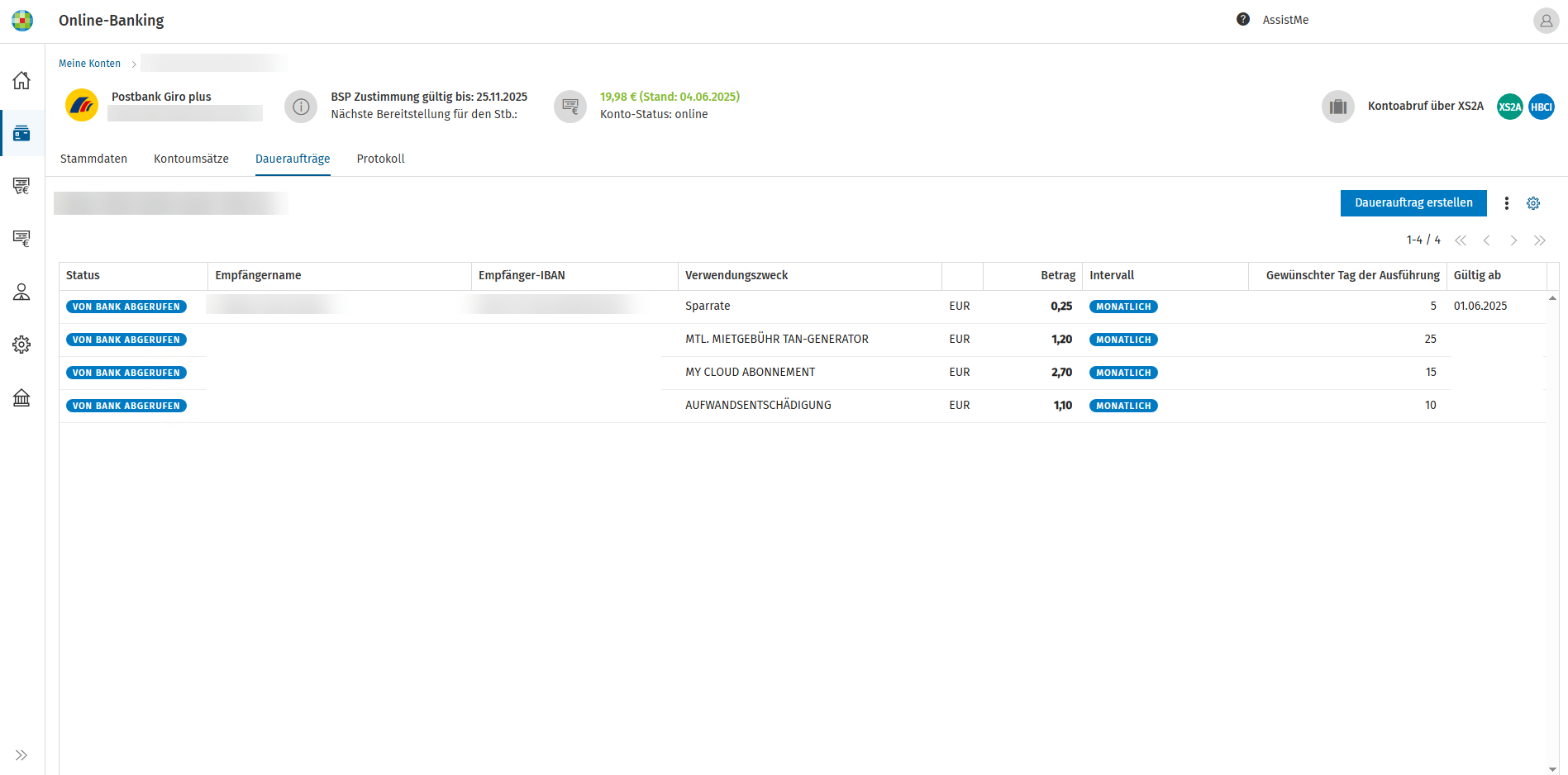The width and height of the screenshot is (1568, 775).
Task: Select MY CLOUD ABONNEMENT row
Action: click(x=803, y=373)
